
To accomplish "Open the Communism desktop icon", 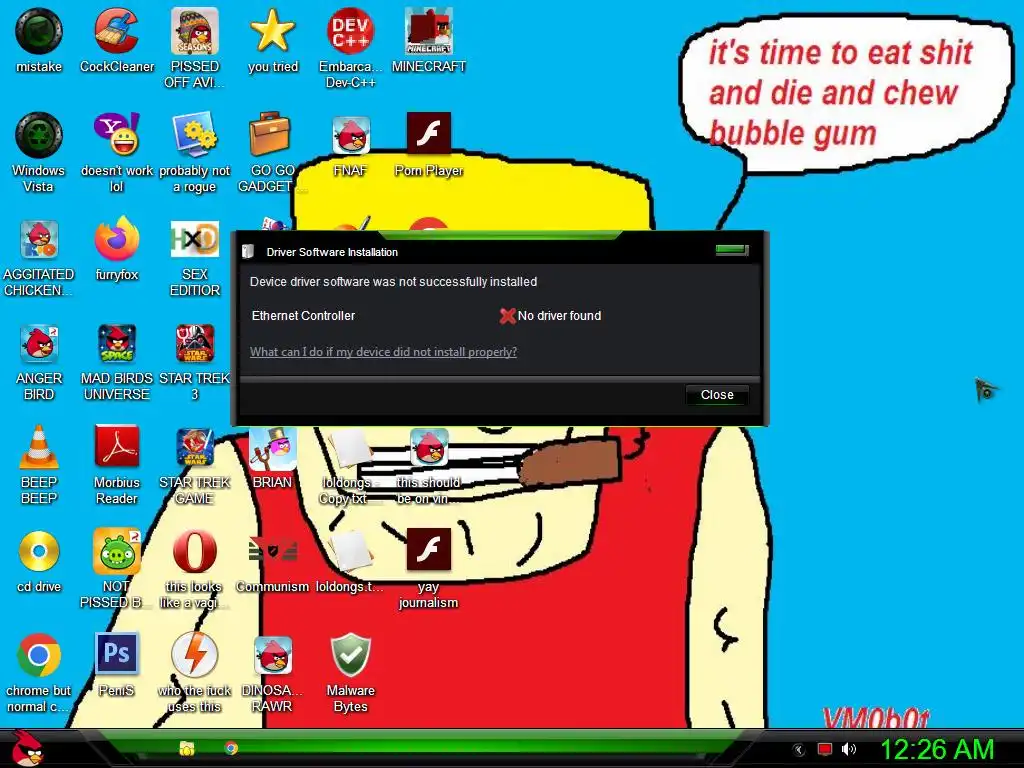I will pos(272,551).
